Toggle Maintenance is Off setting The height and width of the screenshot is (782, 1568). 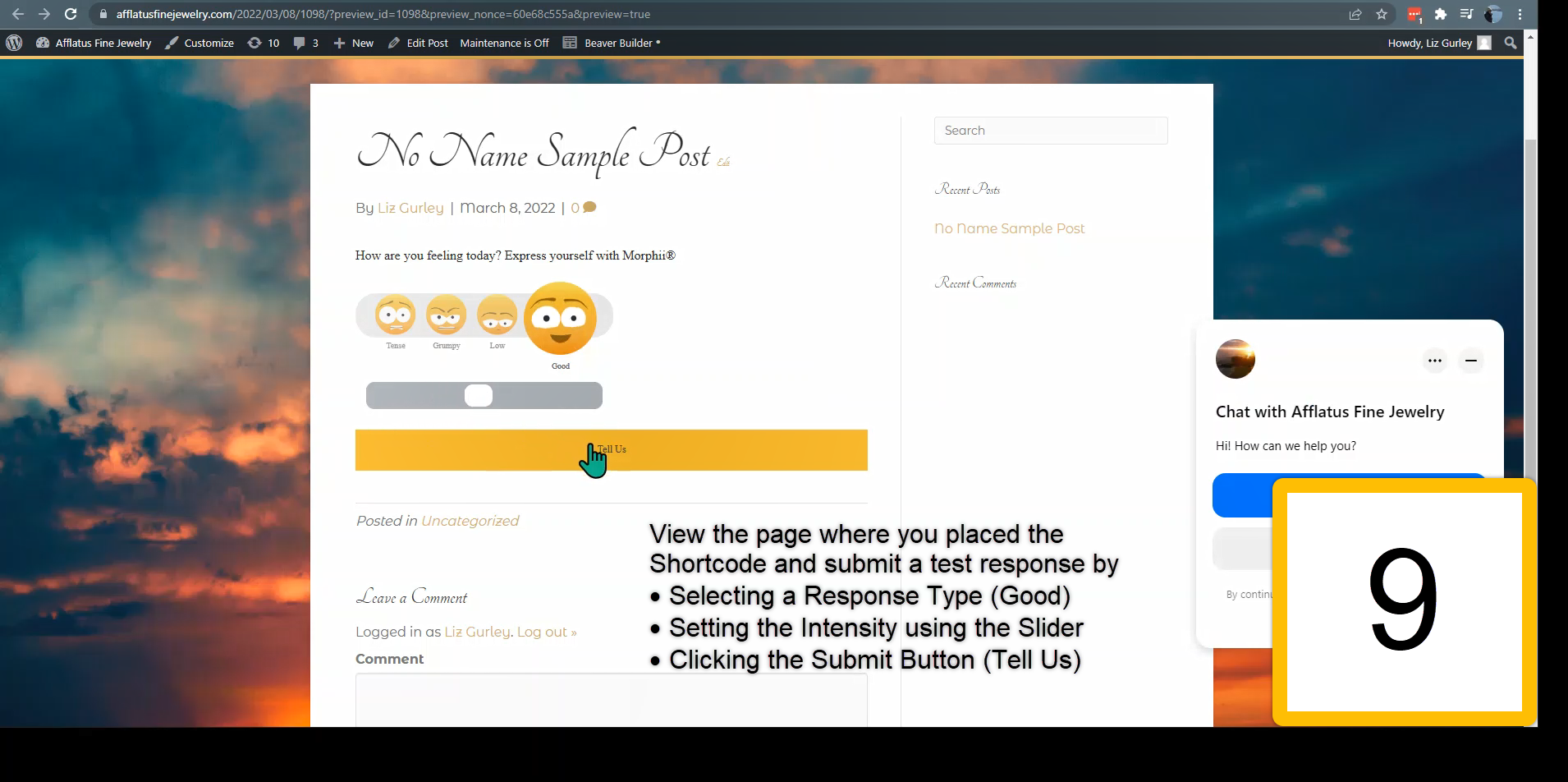504,43
